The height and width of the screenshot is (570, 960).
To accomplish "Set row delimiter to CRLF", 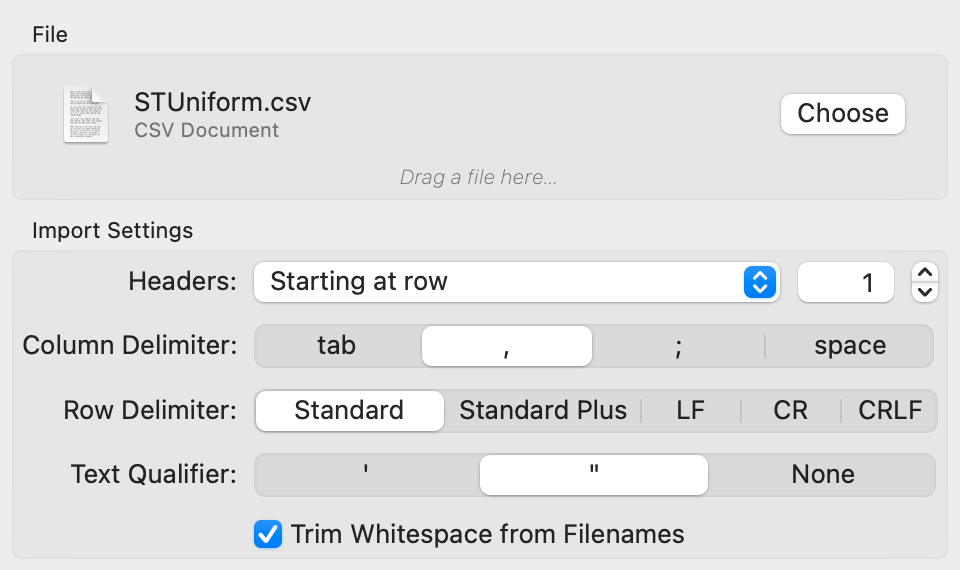I will [x=890, y=410].
